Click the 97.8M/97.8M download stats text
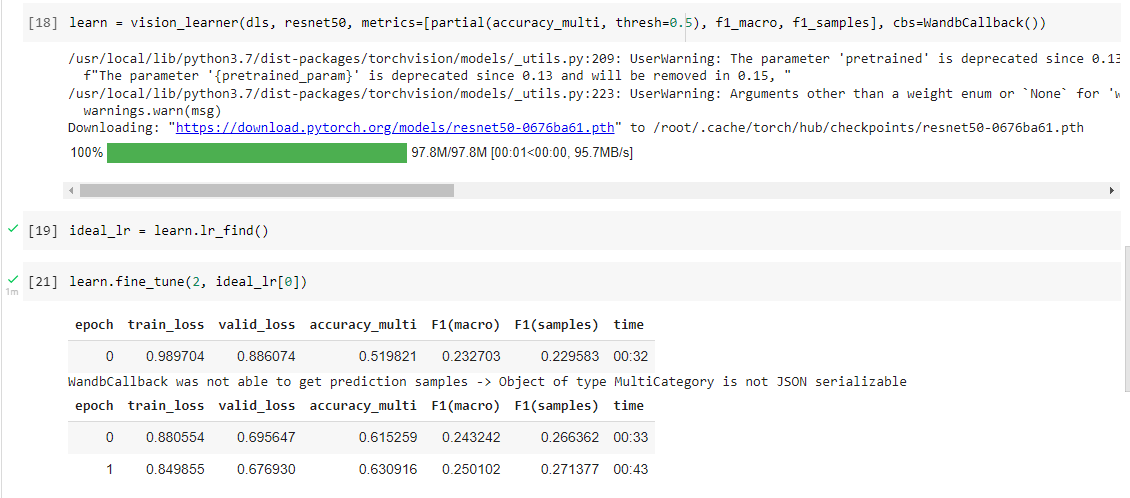 [x=522, y=153]
